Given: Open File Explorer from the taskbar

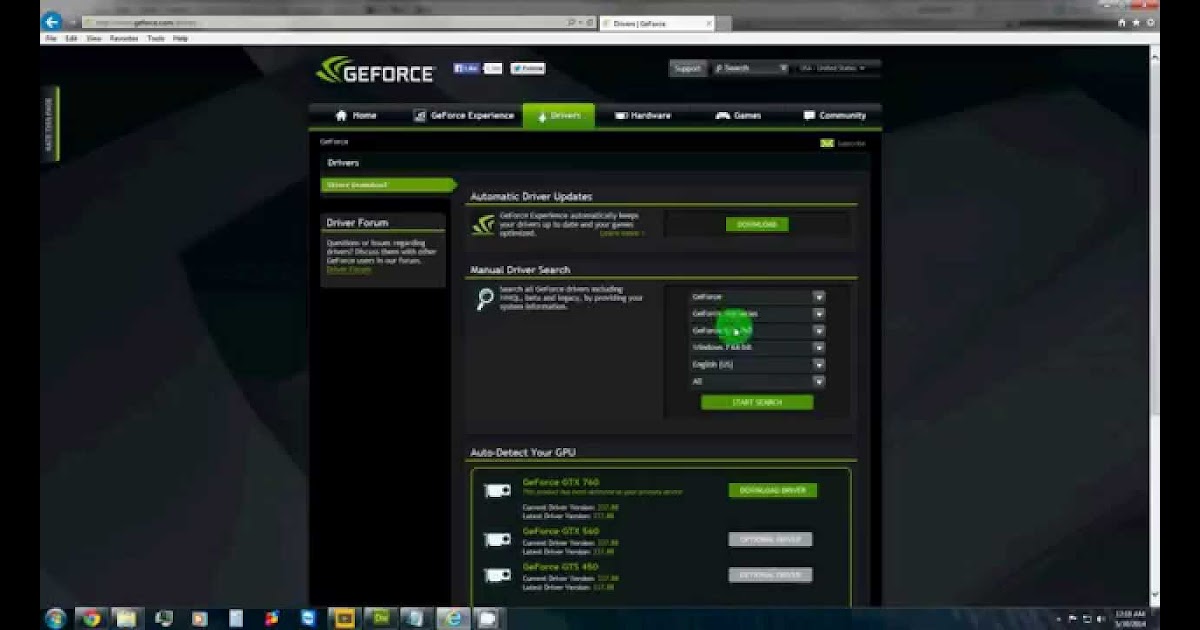Looking at the screenshot, I should point(127,618).
